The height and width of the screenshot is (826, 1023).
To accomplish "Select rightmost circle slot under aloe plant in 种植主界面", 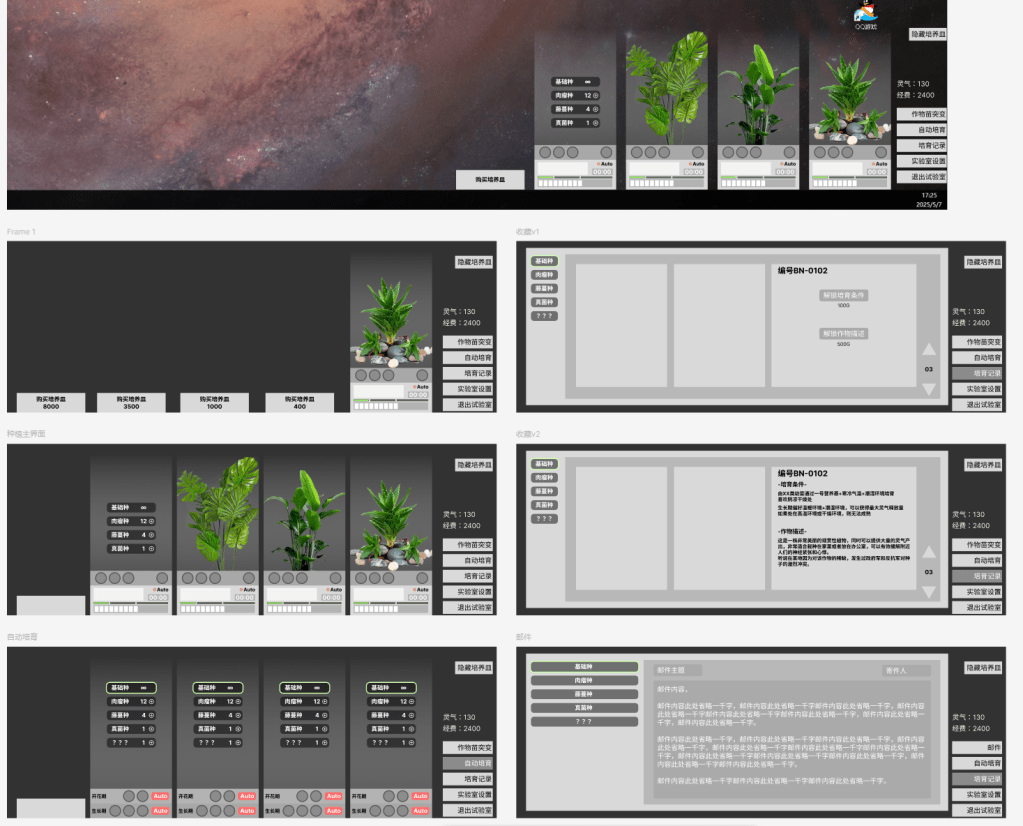I will pos(423,578).
